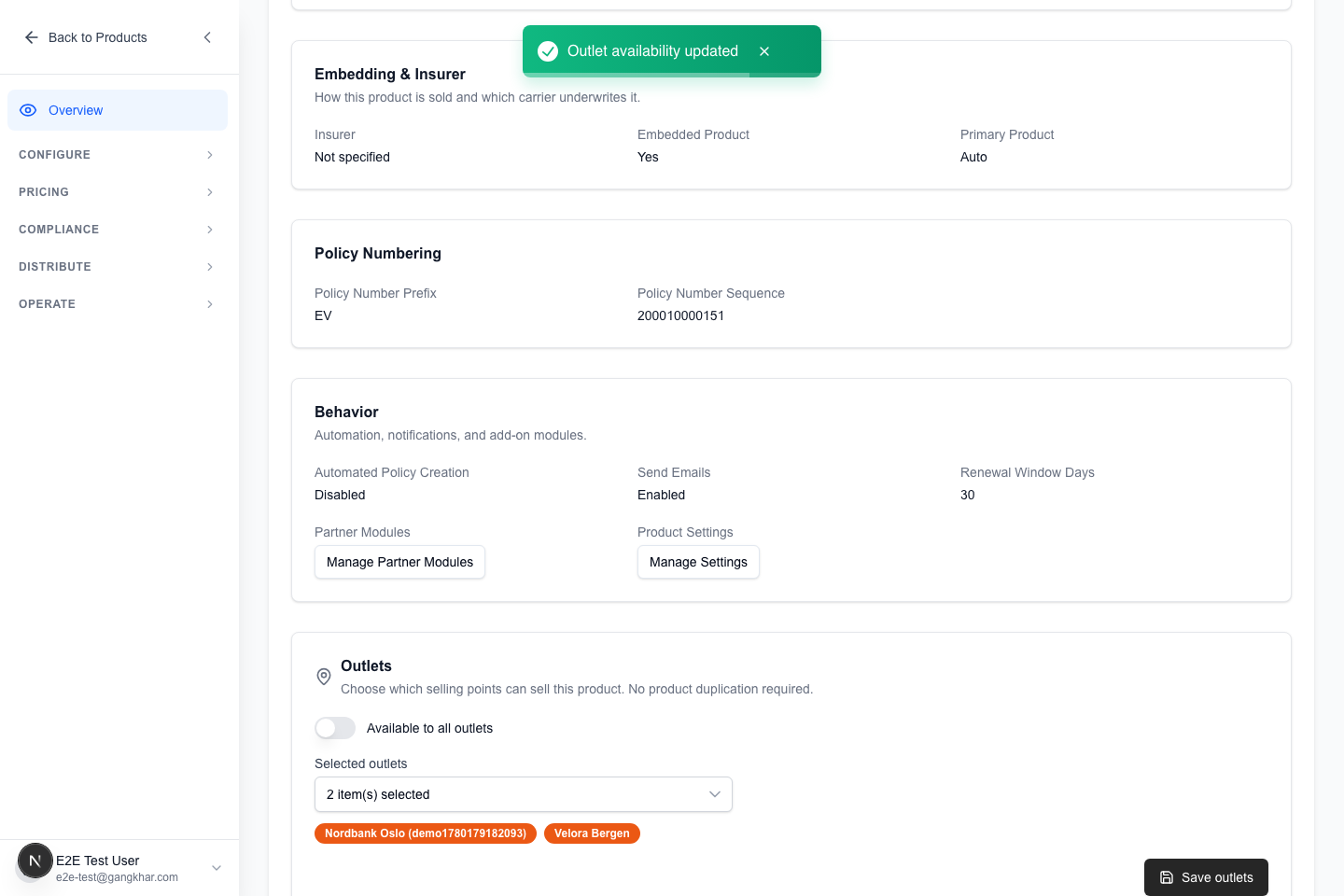Go Back to Products
Image resolution: width=1344 pixels, height=896 pixels.
point(86,37)
